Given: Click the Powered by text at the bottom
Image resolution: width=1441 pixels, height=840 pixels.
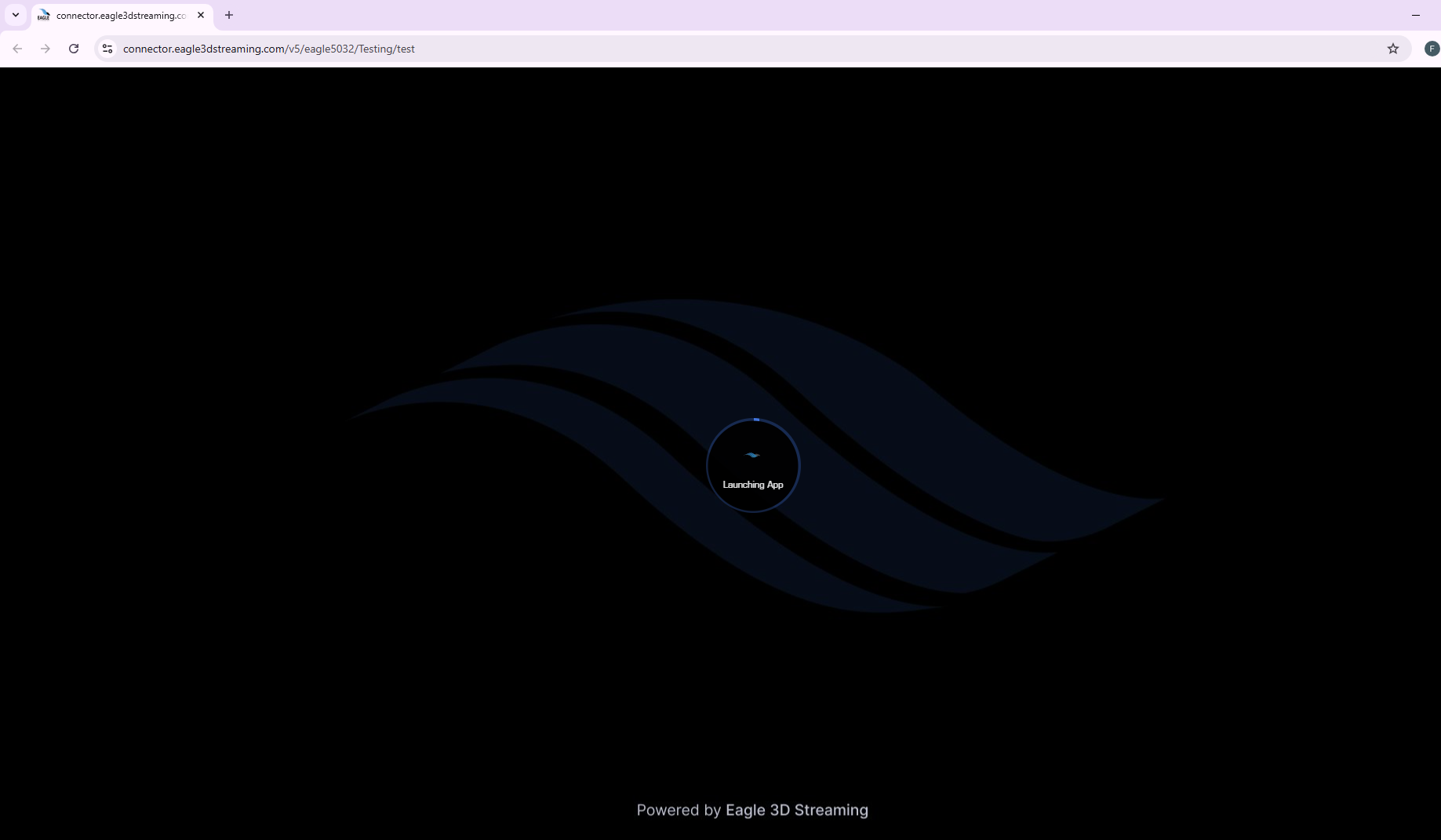Looking at the screenshot, I should point(678,810).
